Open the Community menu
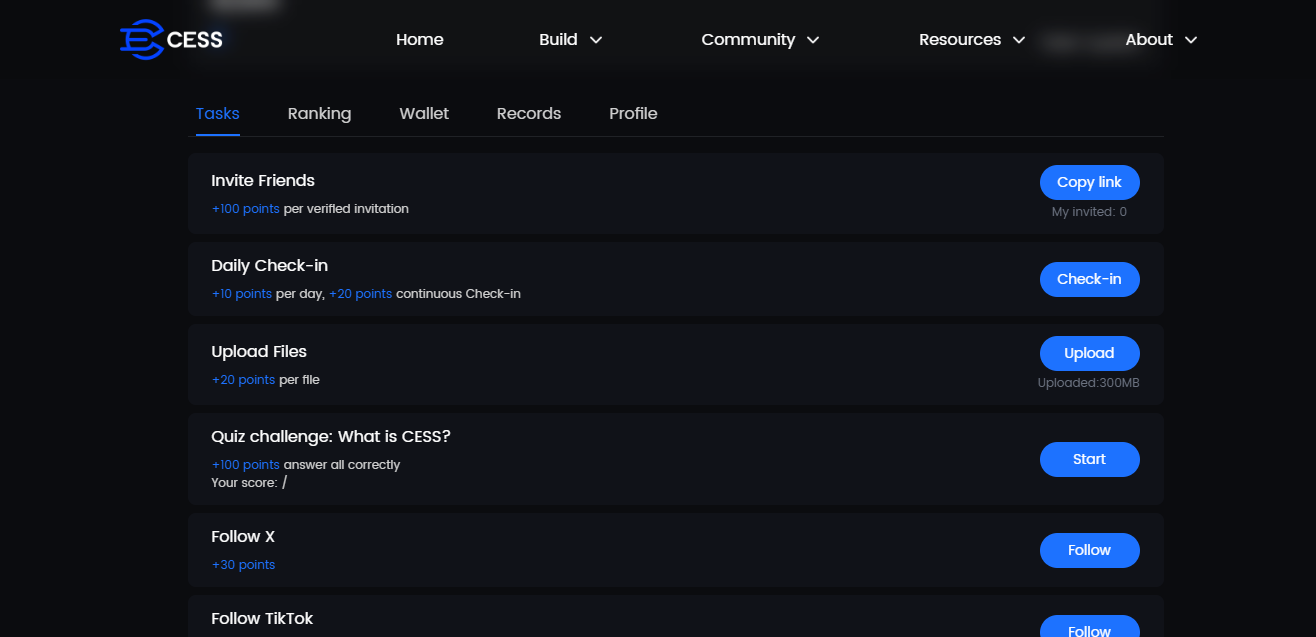The image size is (1316, 637). click(x=748, y=40)
